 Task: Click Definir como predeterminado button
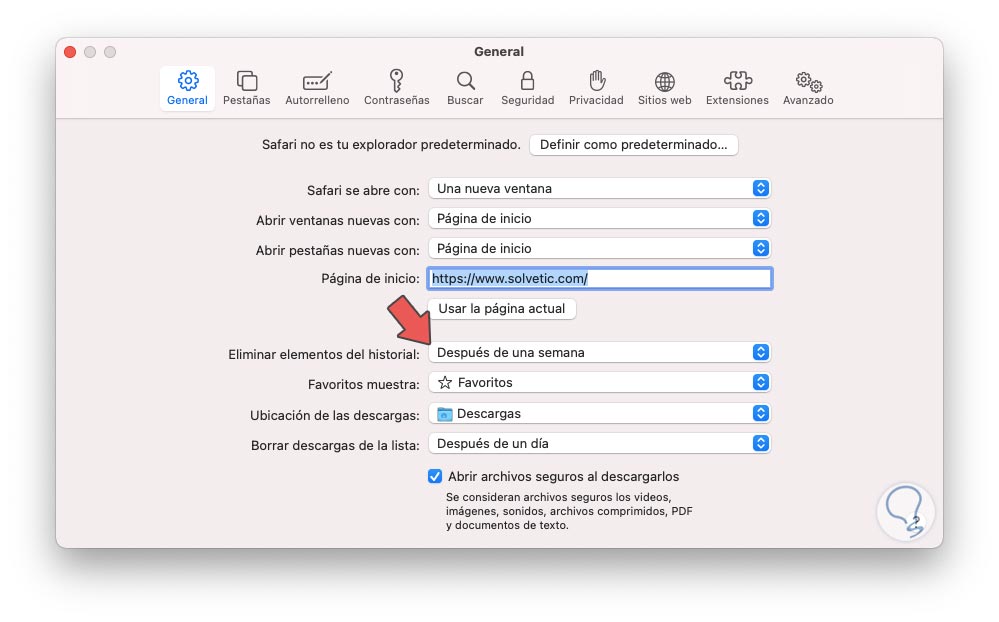click(x=633, y=145)
